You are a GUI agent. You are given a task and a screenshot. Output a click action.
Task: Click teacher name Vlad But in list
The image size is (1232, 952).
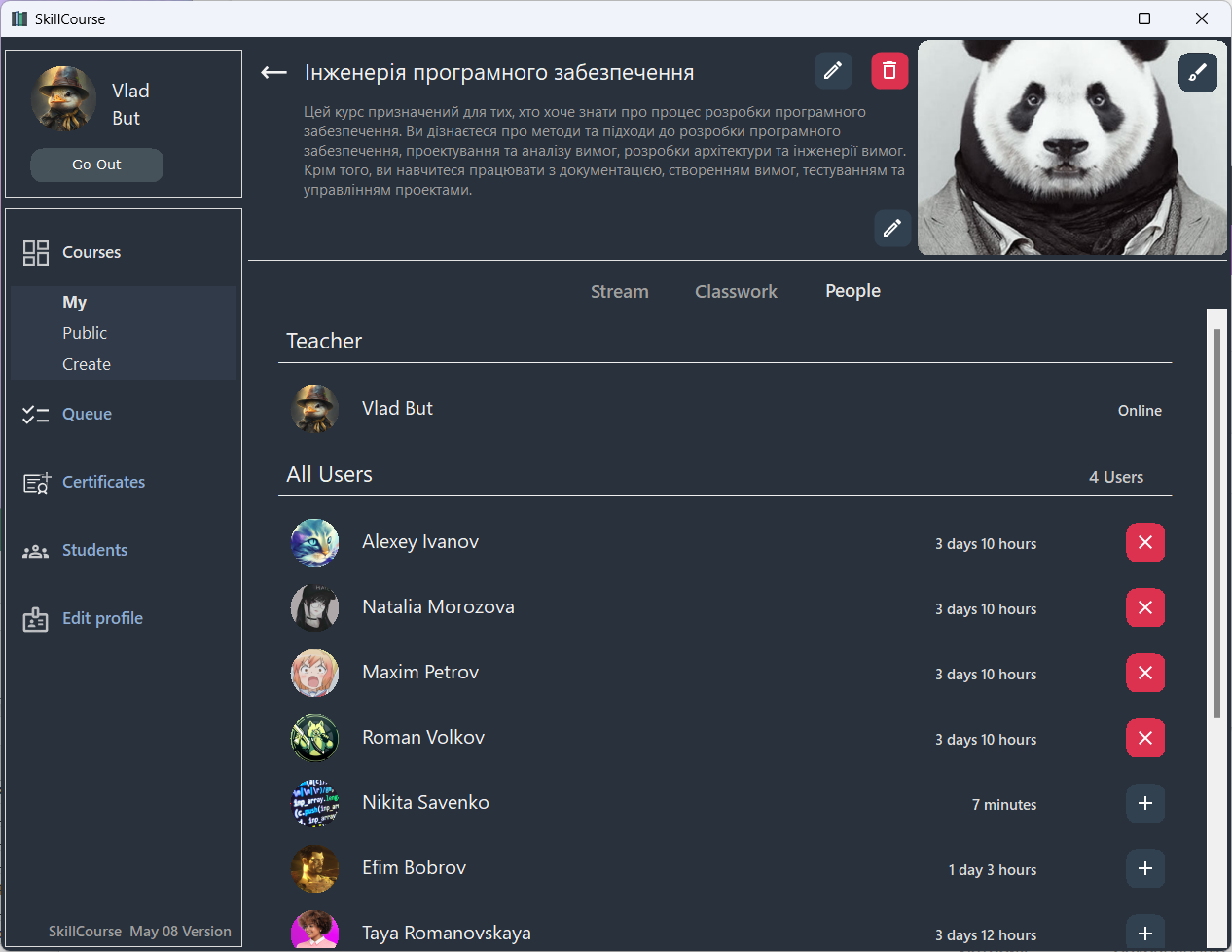click(397, 408)
